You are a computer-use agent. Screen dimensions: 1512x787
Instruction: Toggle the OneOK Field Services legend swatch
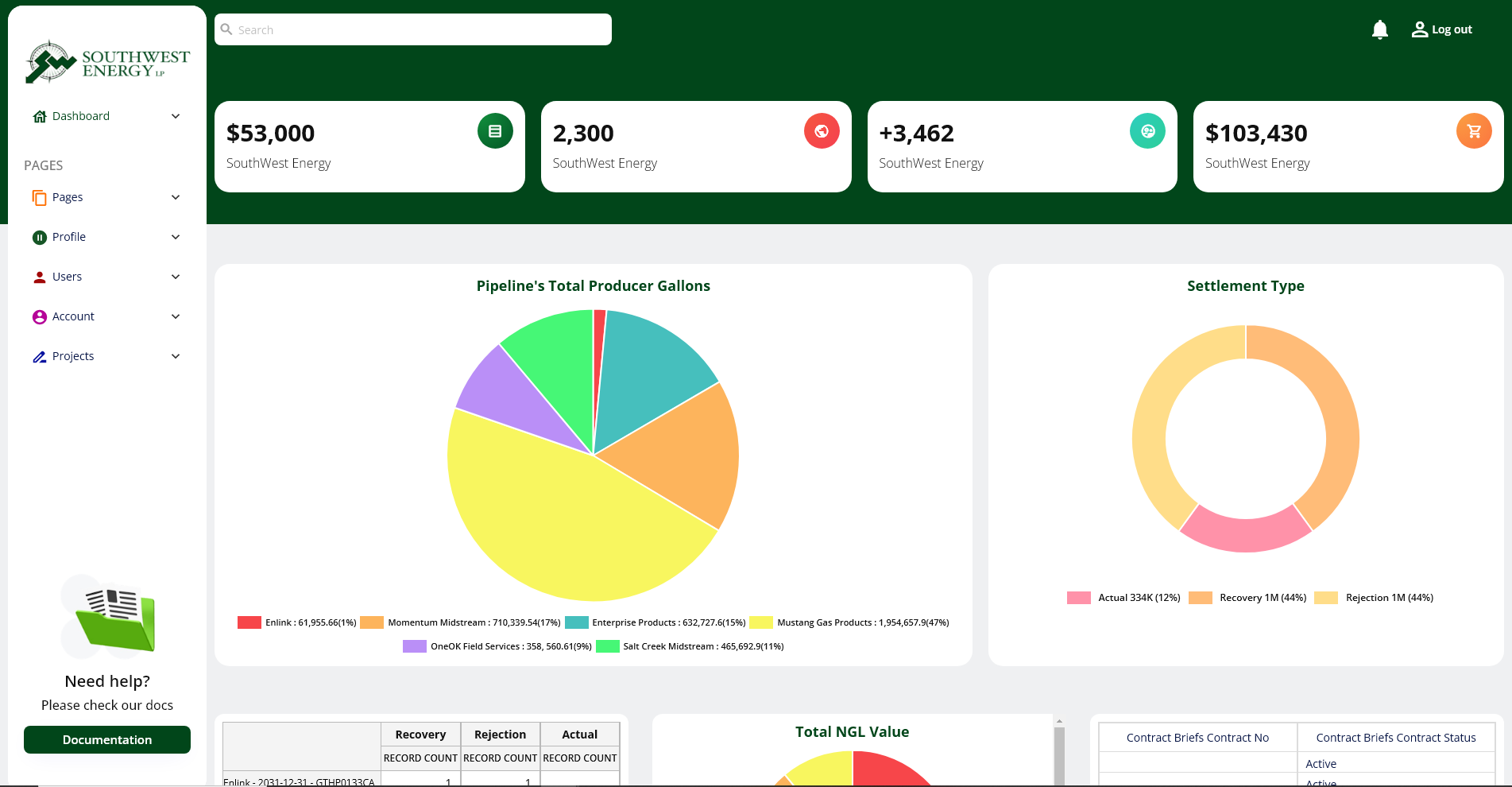pos(415,646)
